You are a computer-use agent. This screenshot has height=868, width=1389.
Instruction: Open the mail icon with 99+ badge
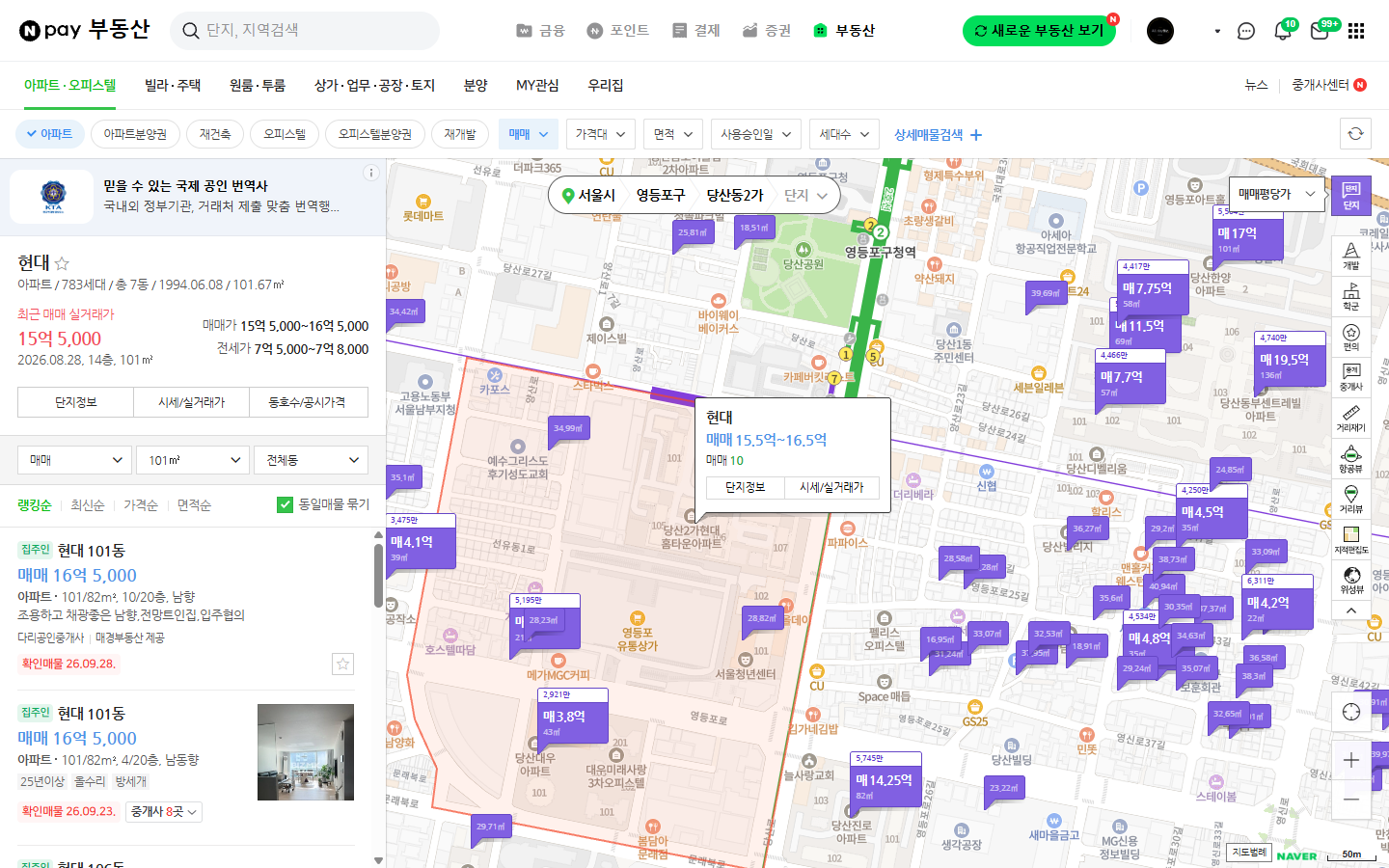pos(1320,31)
